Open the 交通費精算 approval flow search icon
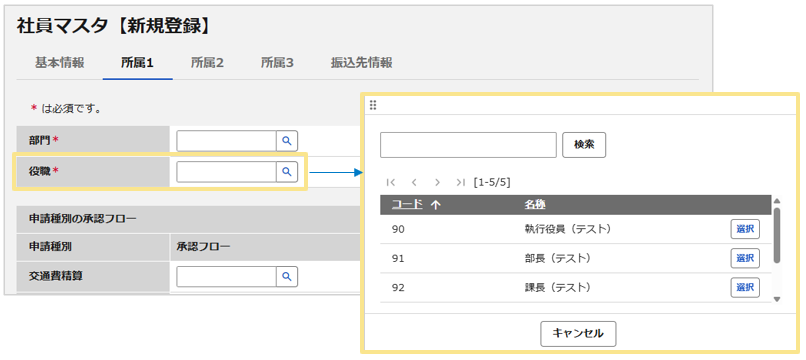The image size is (806, 360). pyautogui.click(x=287, y=277)
